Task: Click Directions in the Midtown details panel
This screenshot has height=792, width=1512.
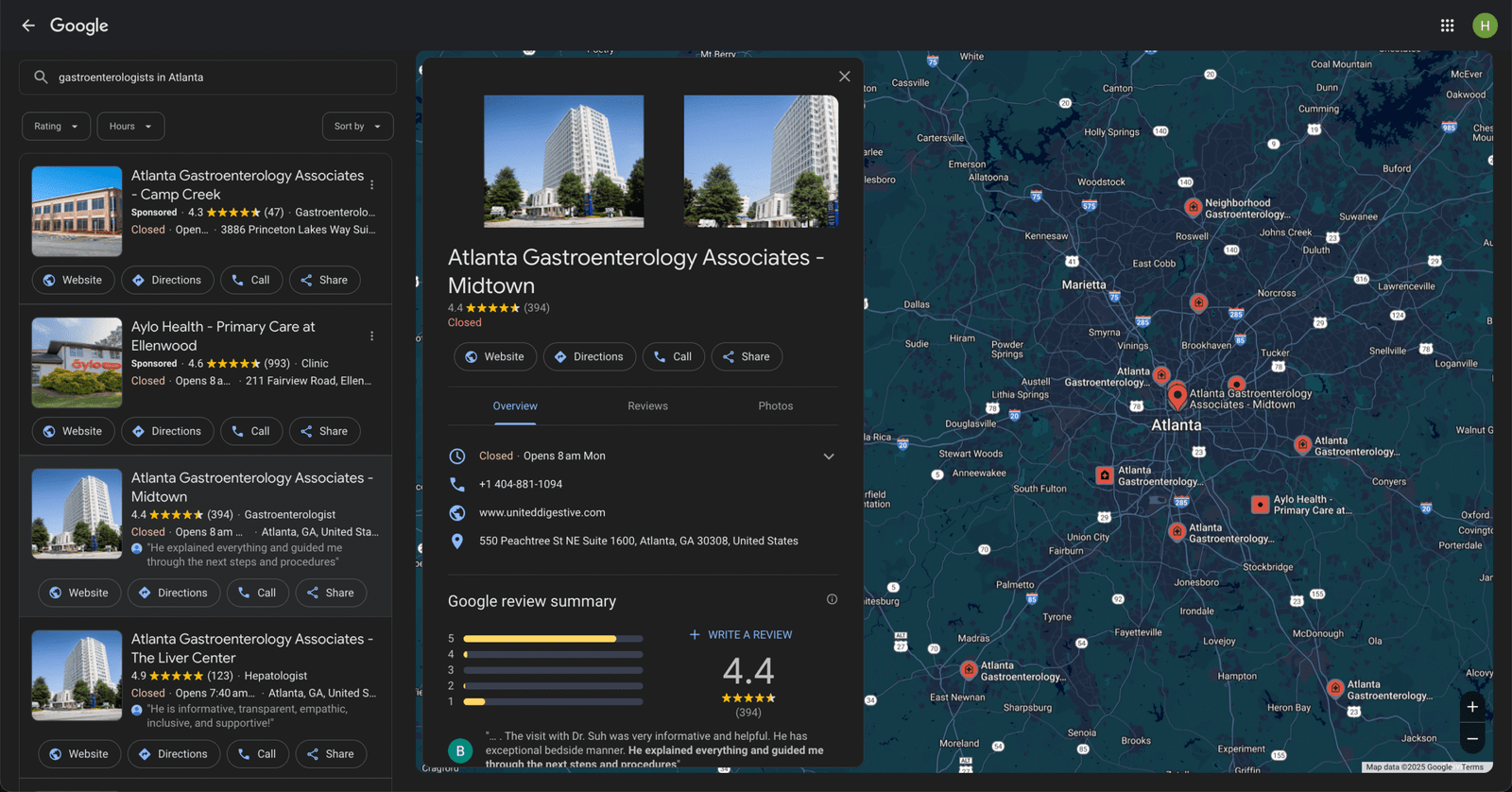Action: coord(590,357)
